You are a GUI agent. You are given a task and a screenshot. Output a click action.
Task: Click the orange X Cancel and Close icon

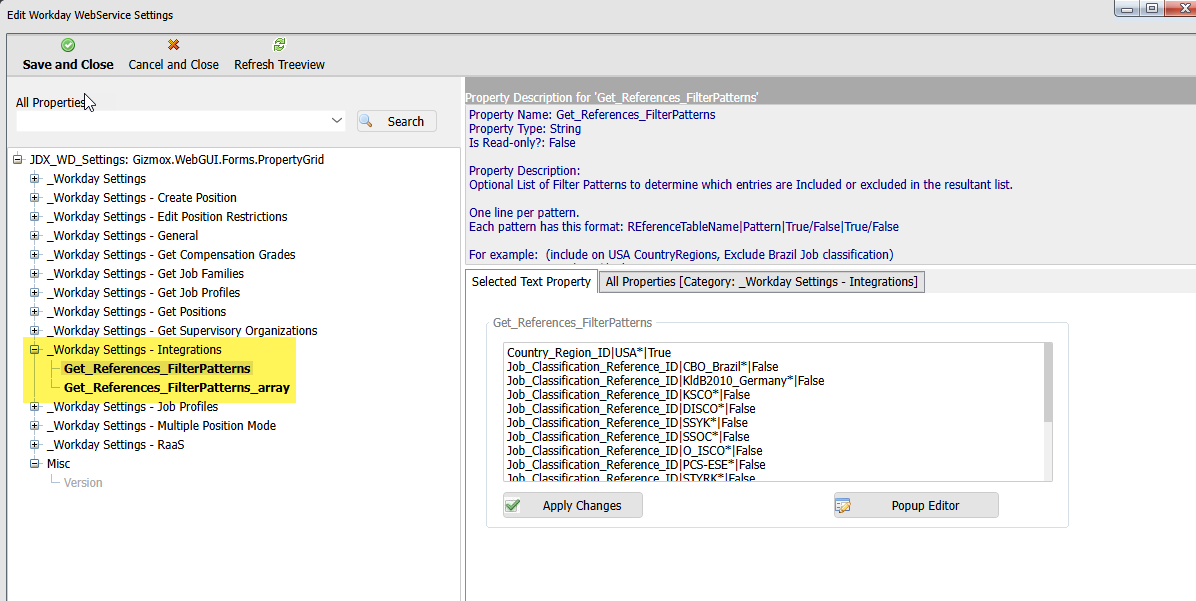pyautogui.click(x=174, y=46)
